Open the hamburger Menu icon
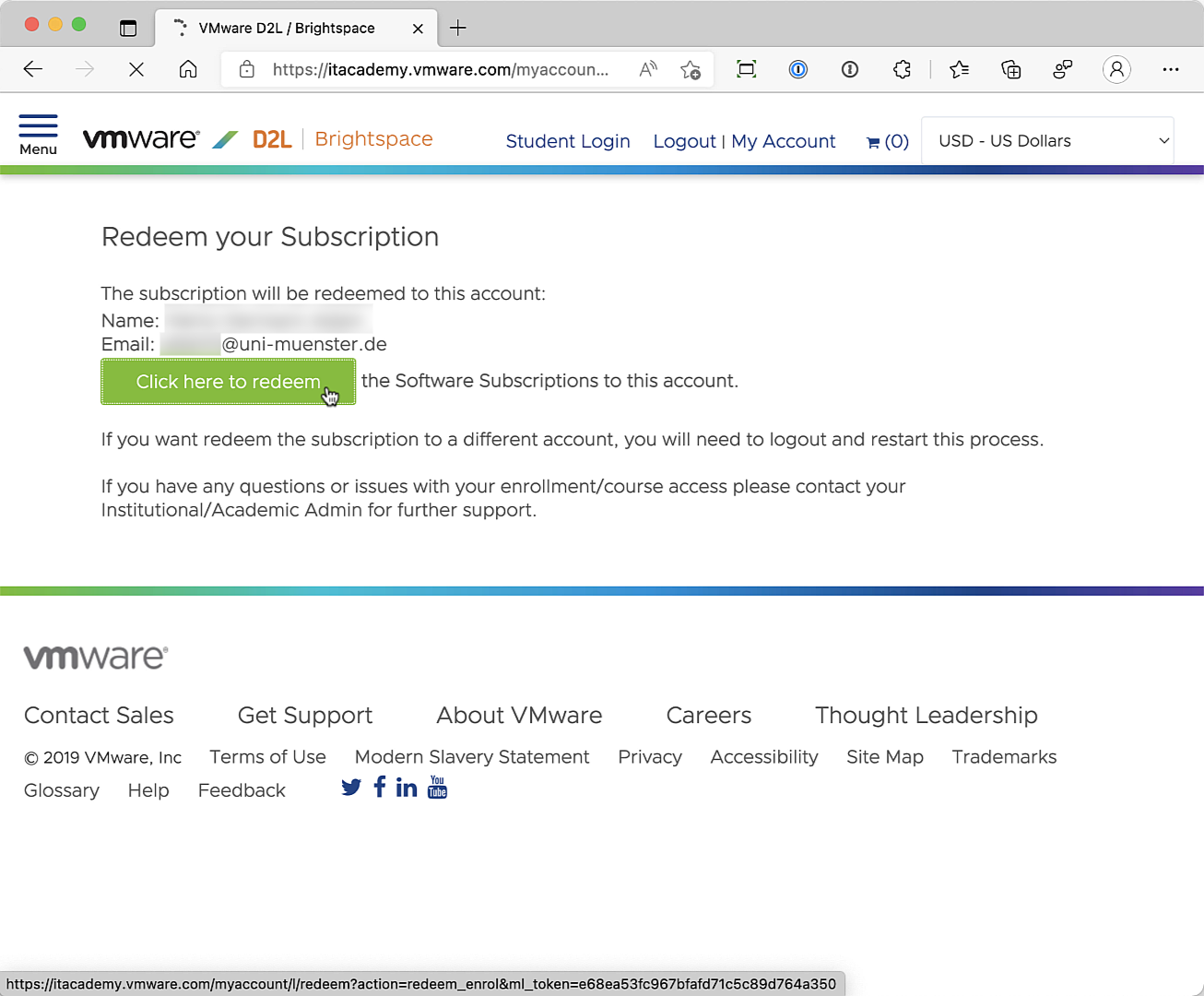Viewport: 1204px width, 996px height. pos(38,134)
